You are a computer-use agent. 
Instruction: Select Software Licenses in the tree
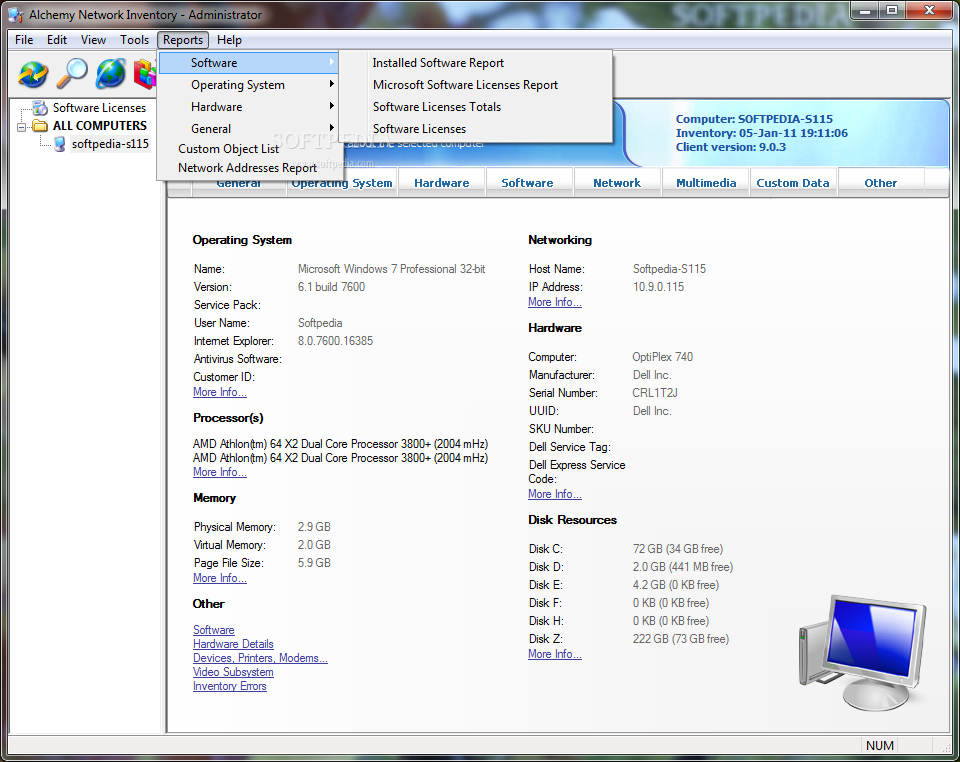tap(99, 108)
